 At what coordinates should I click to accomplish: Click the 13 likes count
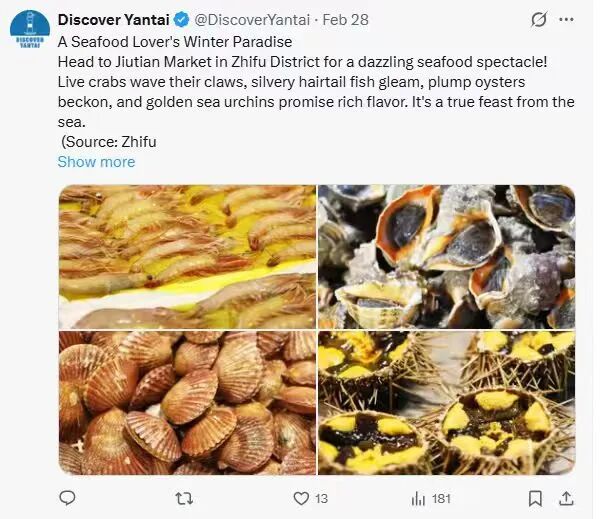(x=321, y=499)
